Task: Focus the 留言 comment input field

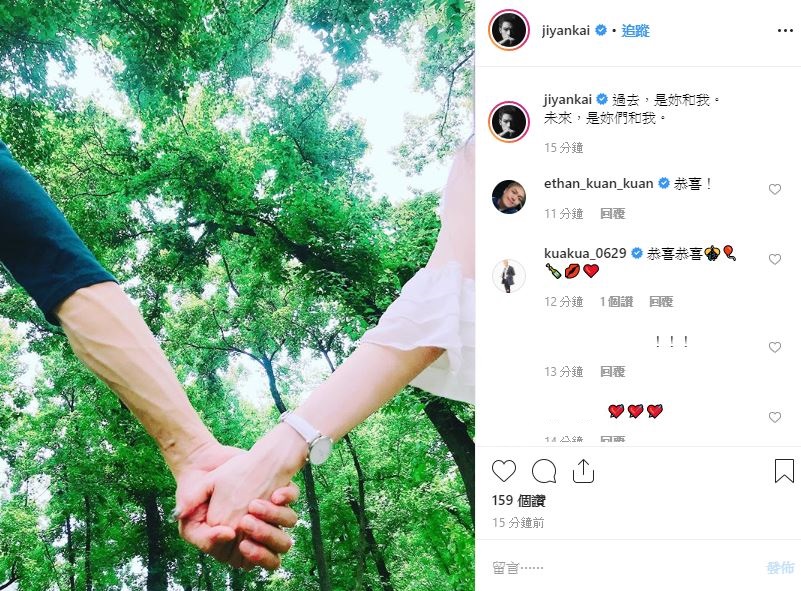Action: [623, 568]
